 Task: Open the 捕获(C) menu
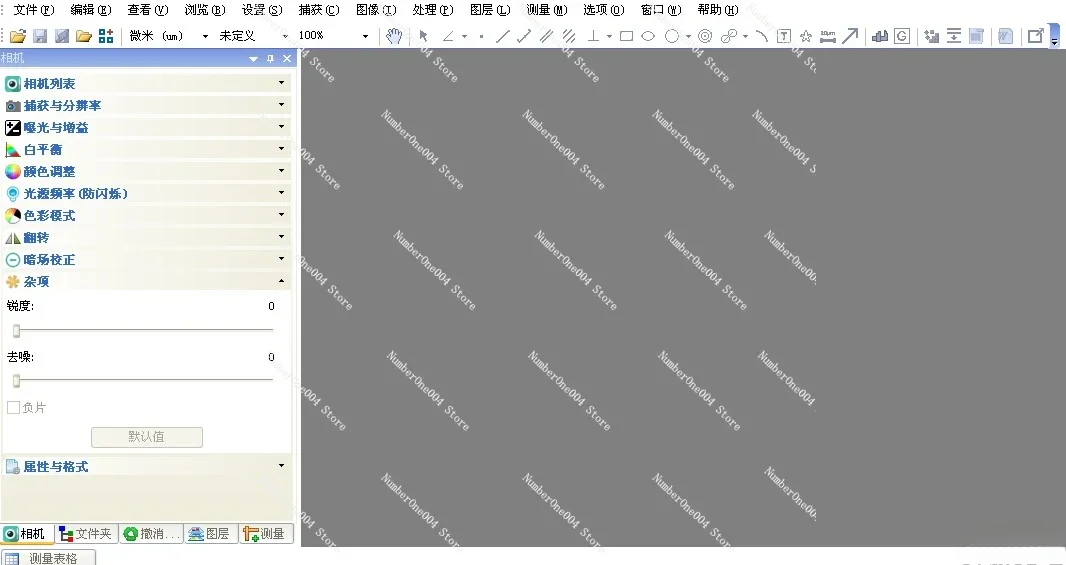pyautogui.click(x=319, y=10)
